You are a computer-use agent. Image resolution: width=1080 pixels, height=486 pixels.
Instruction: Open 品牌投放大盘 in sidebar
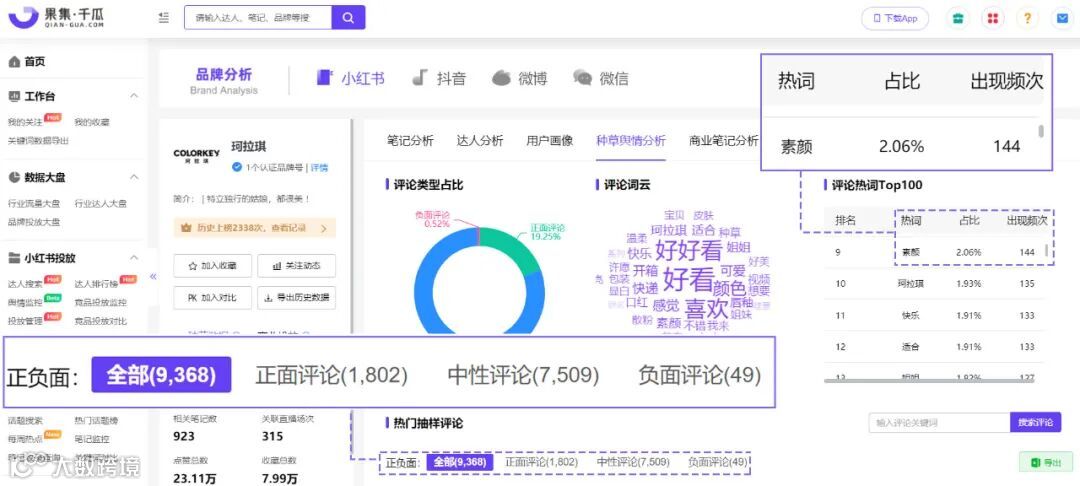[x=34, y=222]
